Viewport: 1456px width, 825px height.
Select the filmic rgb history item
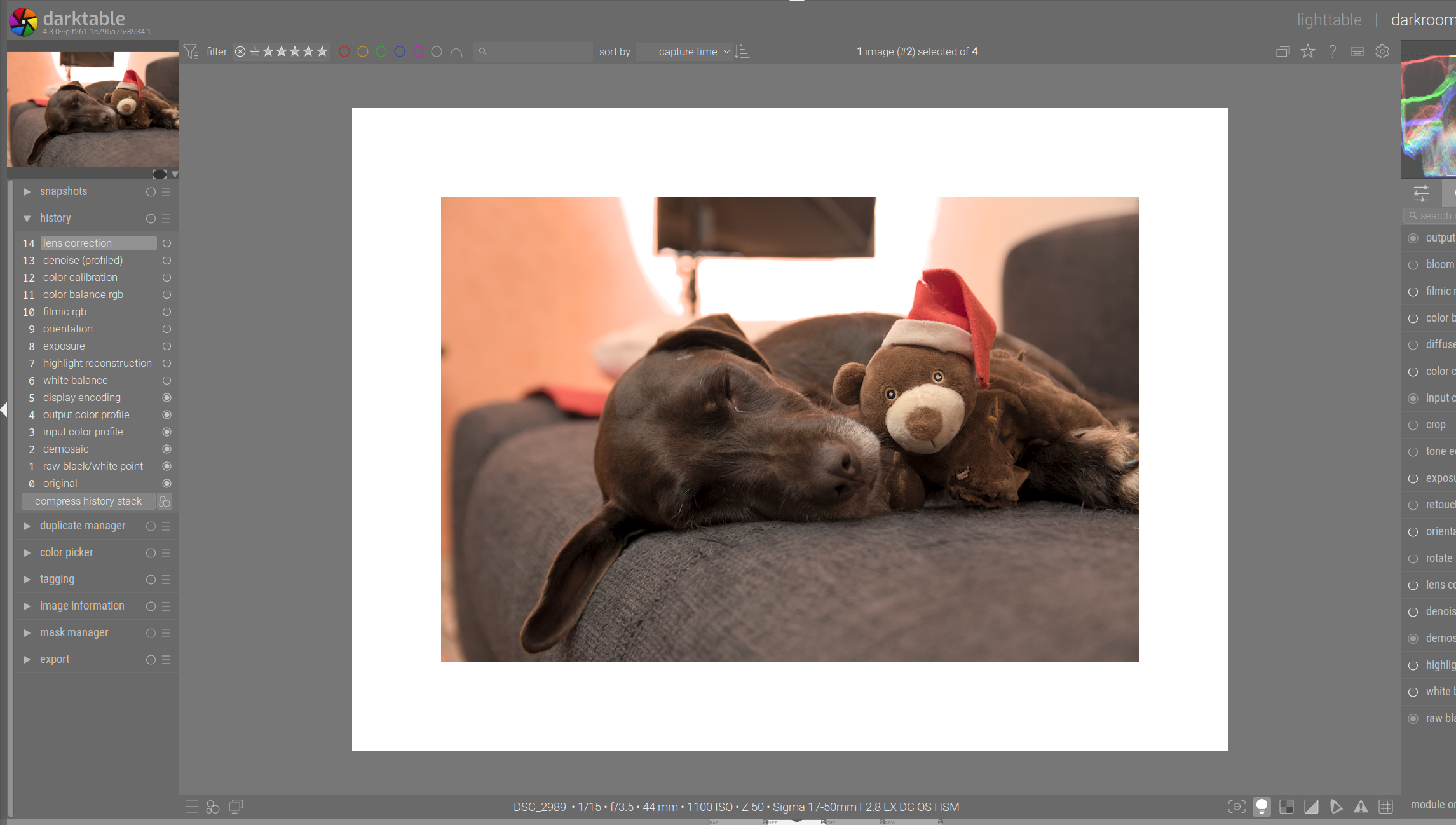coord(65,311)
